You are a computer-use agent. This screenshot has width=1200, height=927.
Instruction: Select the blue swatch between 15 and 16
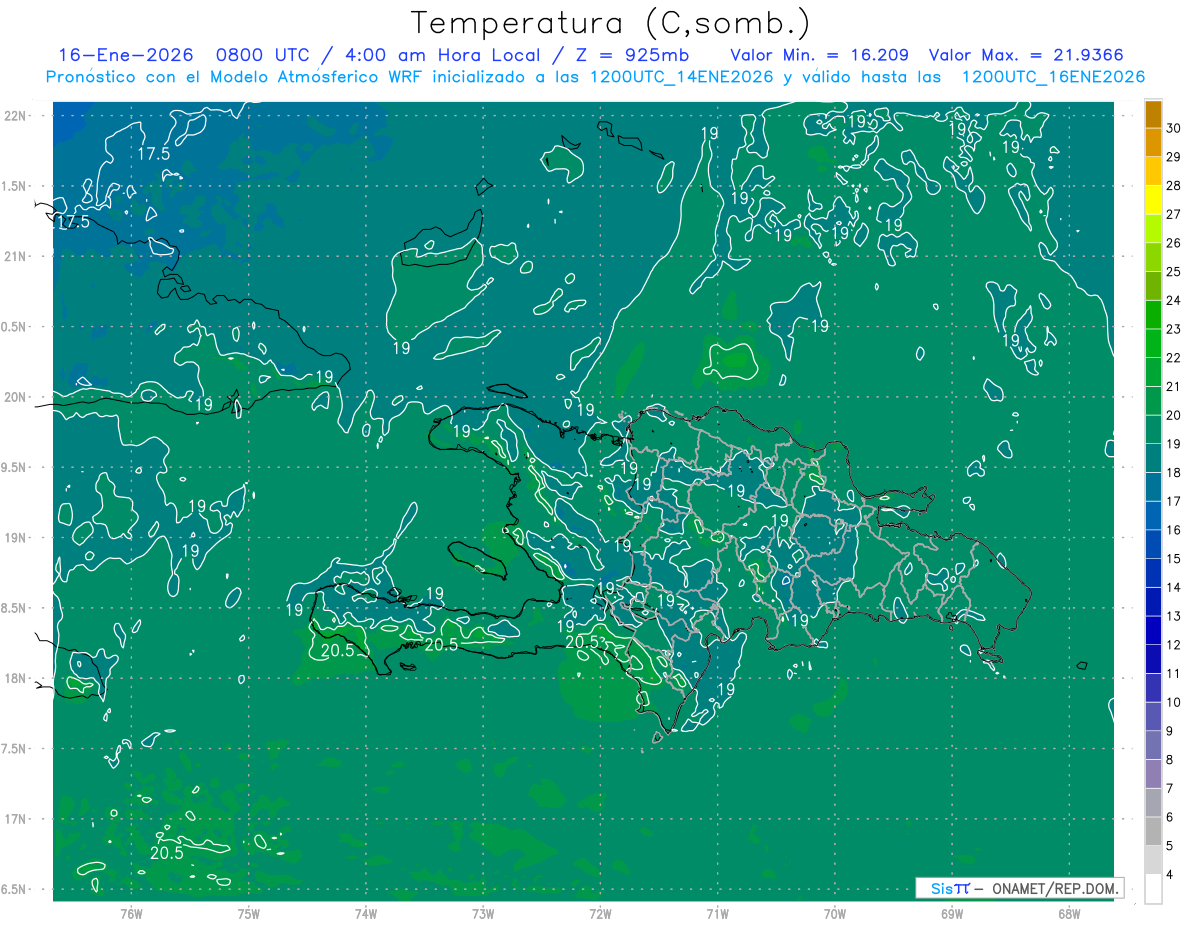coord(1153,544)
